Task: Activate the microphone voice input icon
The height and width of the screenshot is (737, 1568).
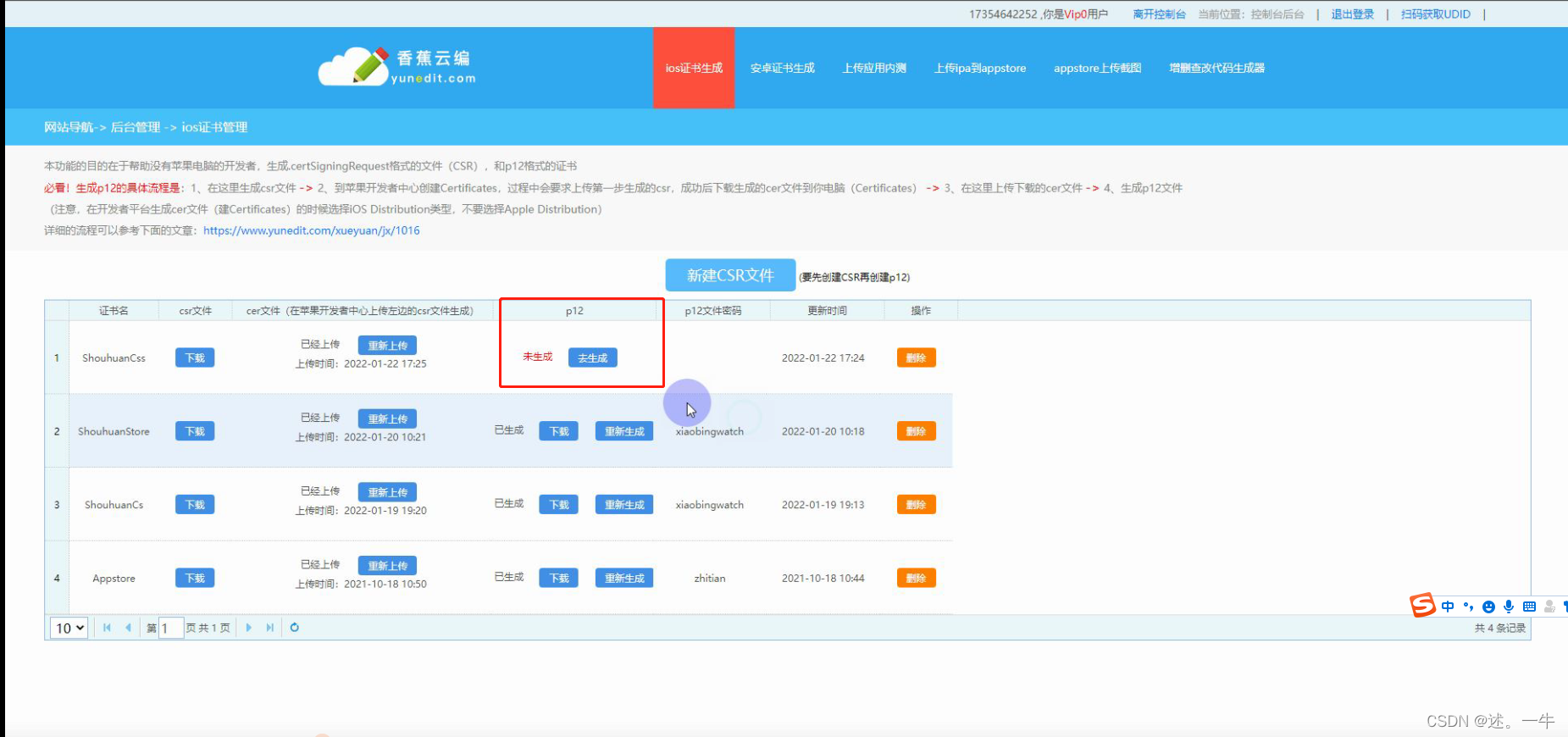Action: [x=1509, y=607]
